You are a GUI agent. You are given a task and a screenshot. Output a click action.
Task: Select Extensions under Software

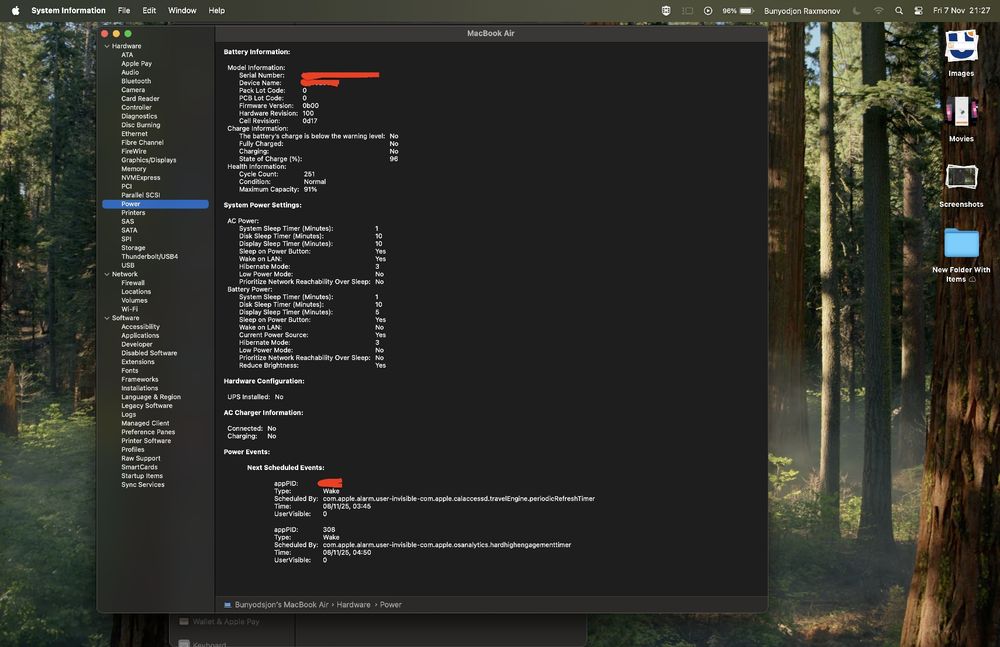tap(138, 362)
